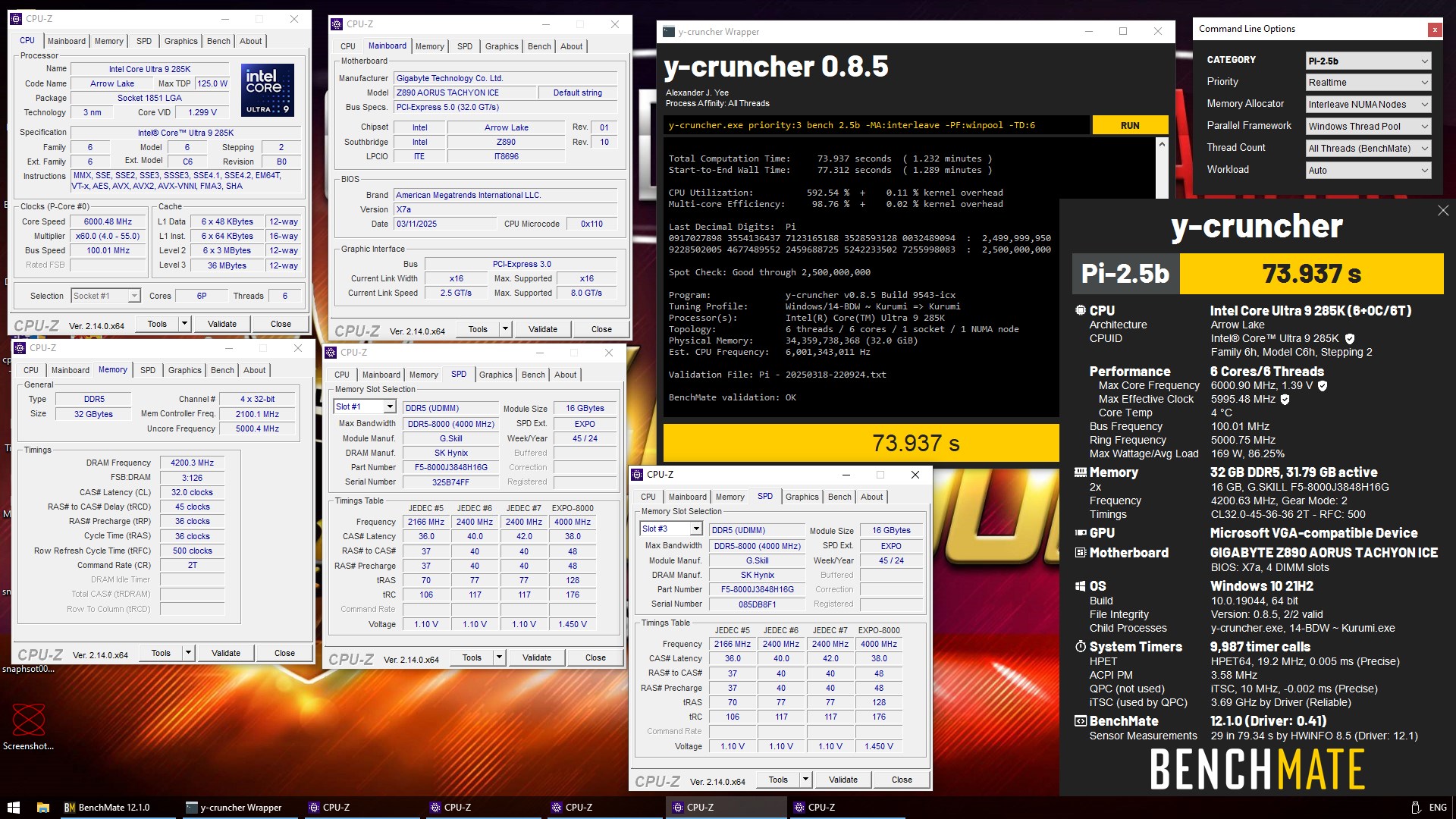
Task: Click CPU Microcode 0x110 value
Action: 591,224
